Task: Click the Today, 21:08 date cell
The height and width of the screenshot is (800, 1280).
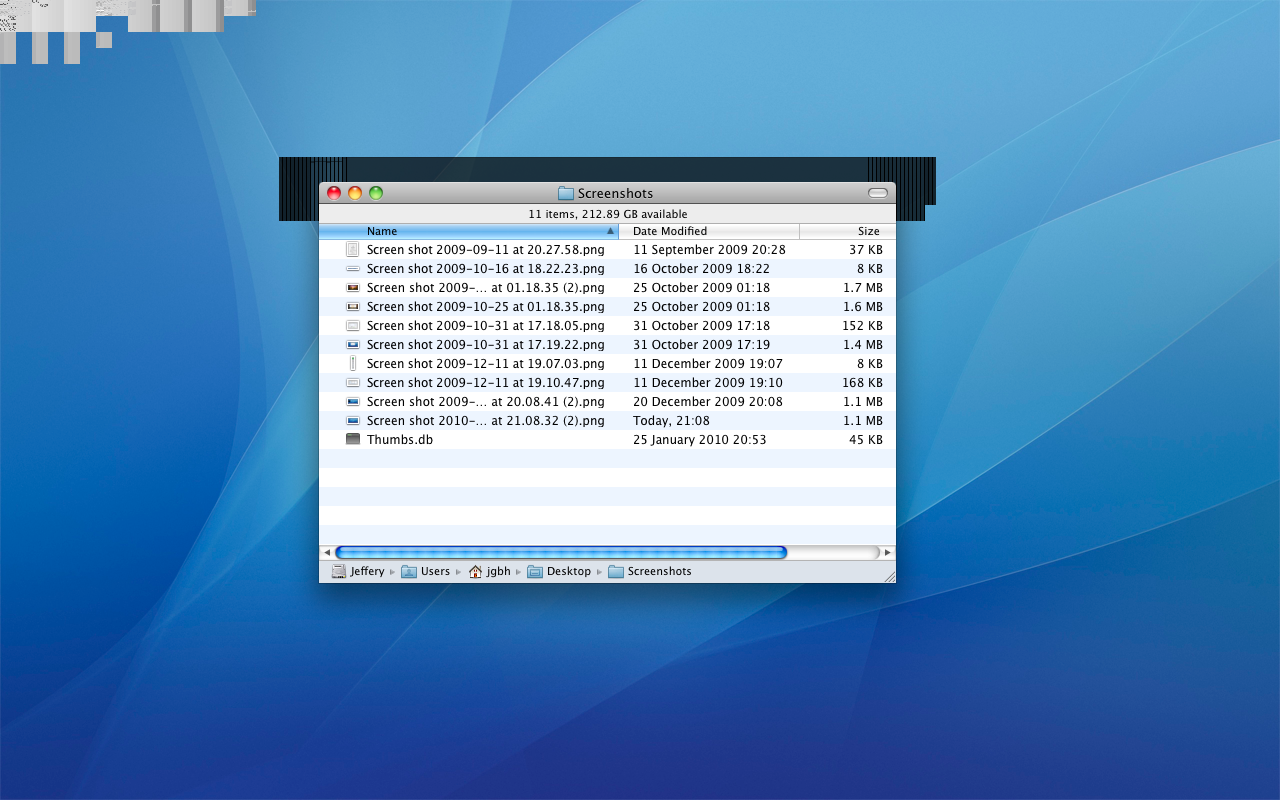Action: tap(671, 421)
